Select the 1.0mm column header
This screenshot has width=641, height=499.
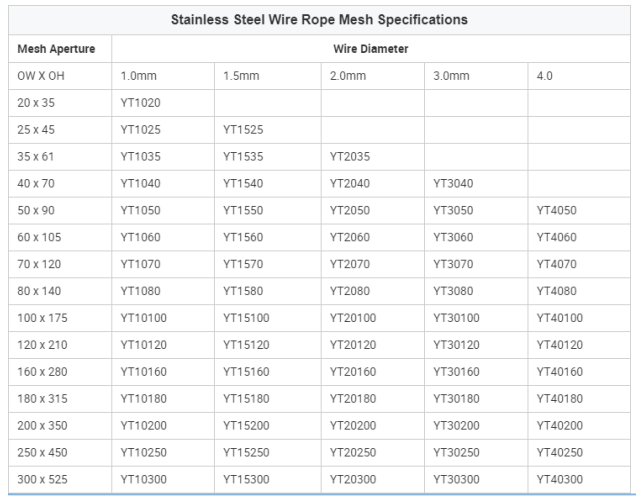coord(163,76)
